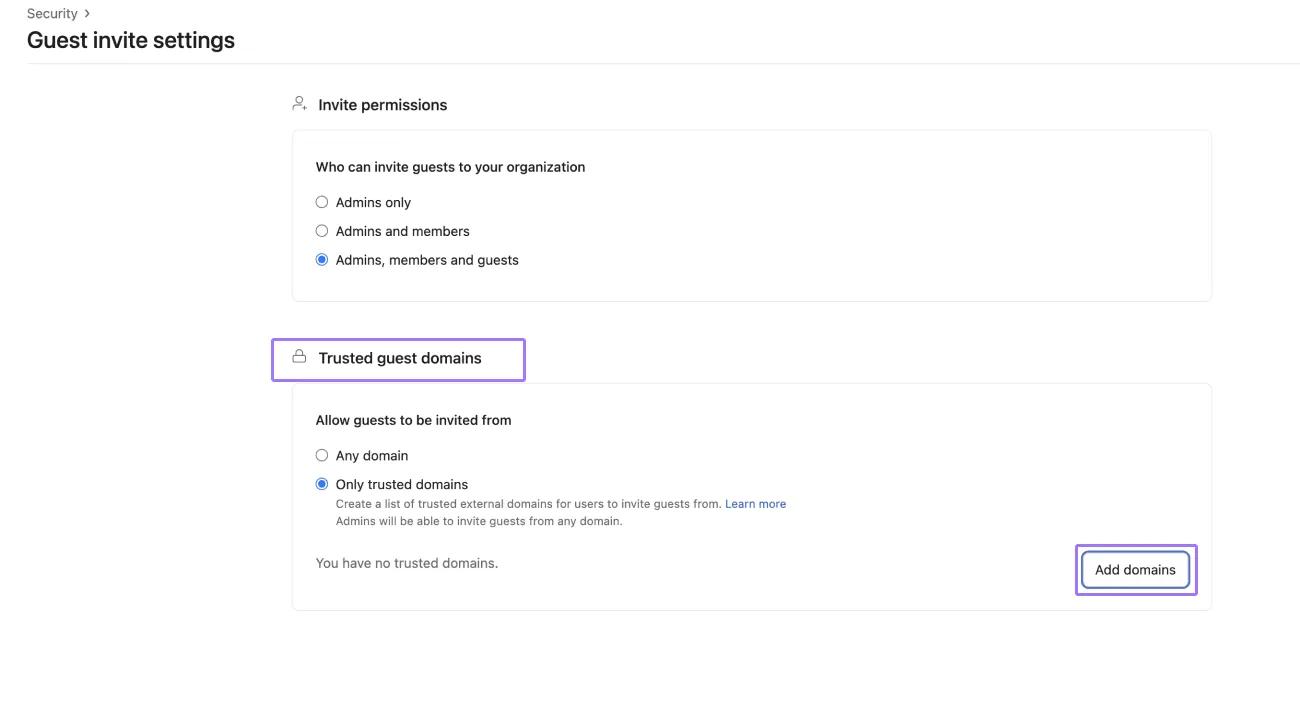Screen dimensions: 1300x728
Task: Click the invite permissions person icon
Action: pos(298,103)
